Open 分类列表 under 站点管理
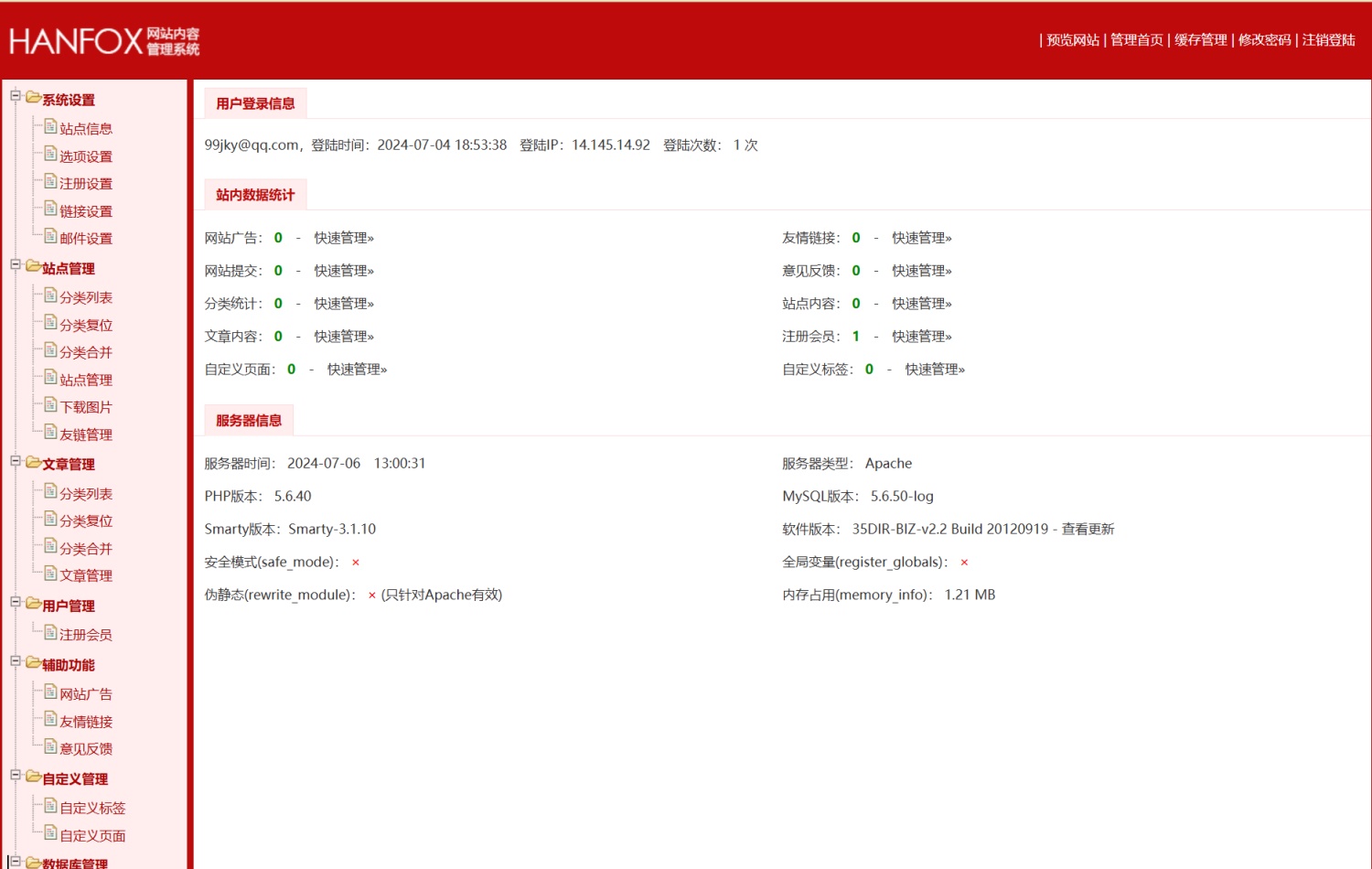This screenshot has height=869, width=1372. (86, 297)
